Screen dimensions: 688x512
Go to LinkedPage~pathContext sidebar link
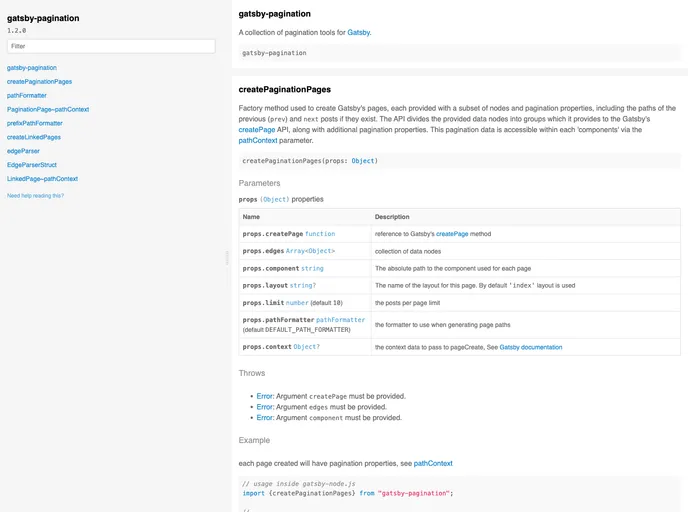click(x=42, y=179)
